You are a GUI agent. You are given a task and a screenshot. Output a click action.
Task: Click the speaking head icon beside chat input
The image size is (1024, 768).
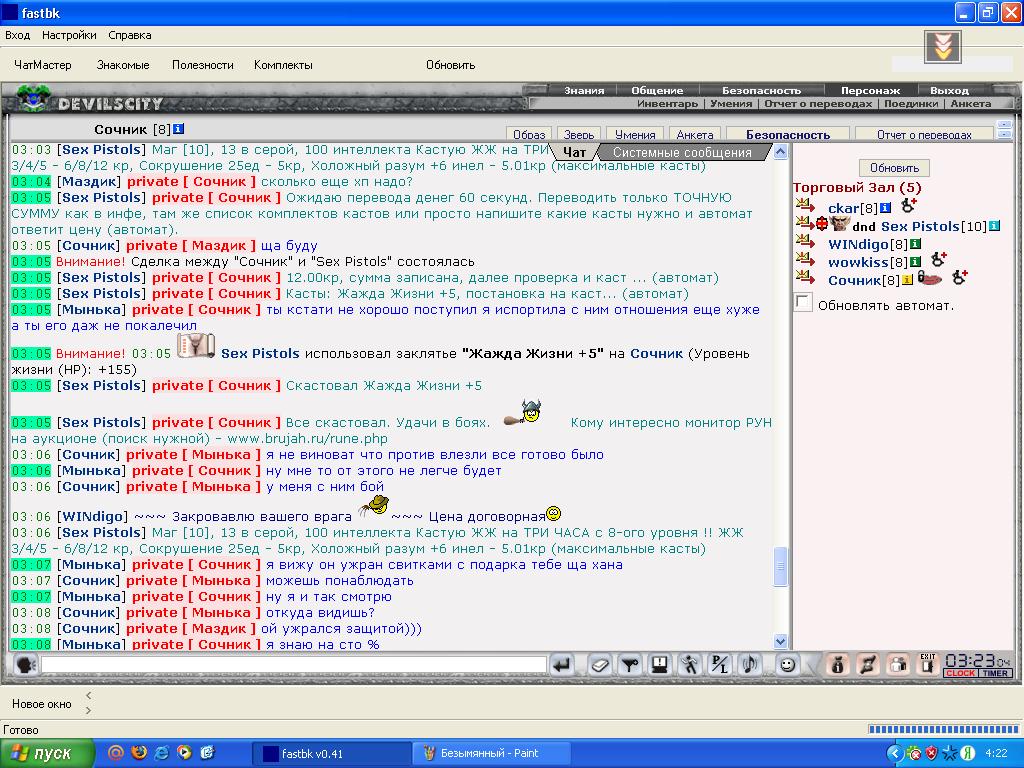pyautogui.click(x=25, y=665)
